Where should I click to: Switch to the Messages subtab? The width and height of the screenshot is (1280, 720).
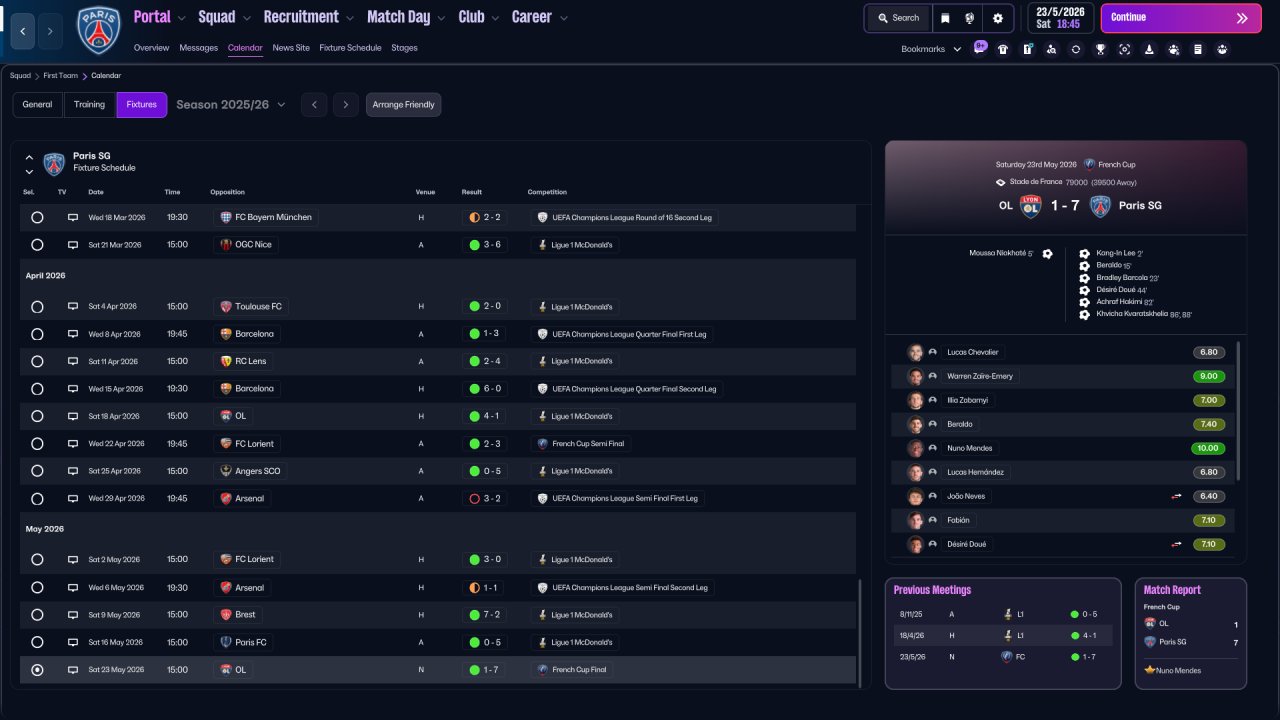[x=198, y=48]
